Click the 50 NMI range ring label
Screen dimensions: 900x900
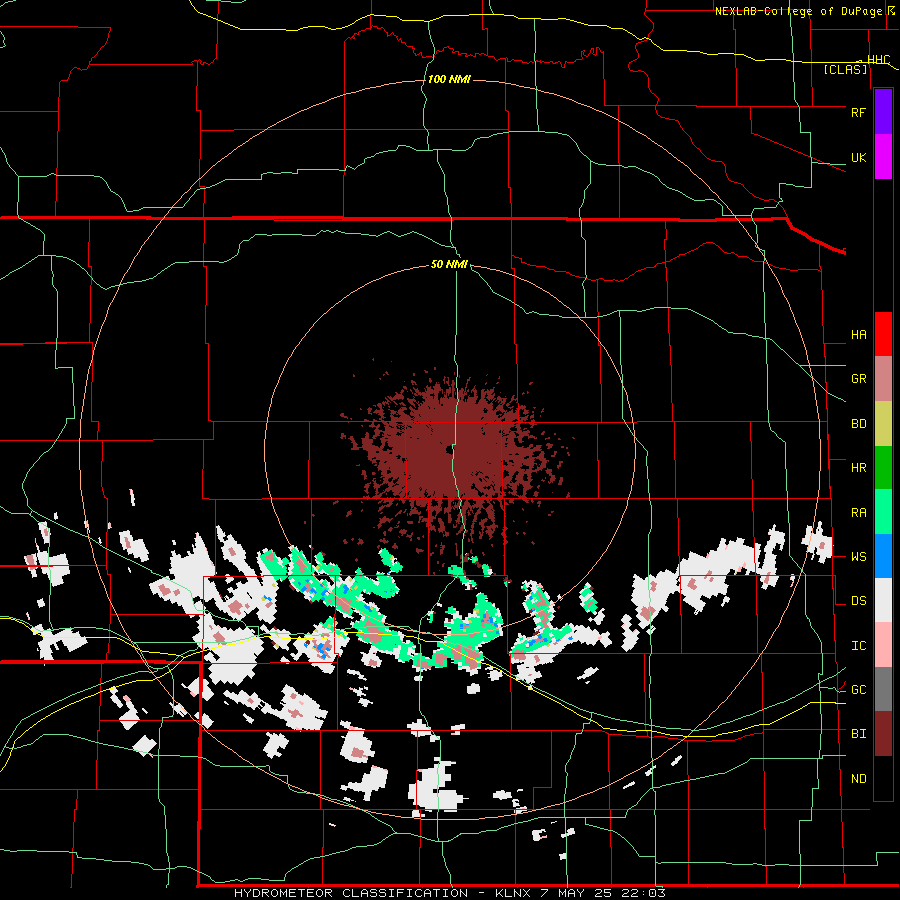(449, 265)
